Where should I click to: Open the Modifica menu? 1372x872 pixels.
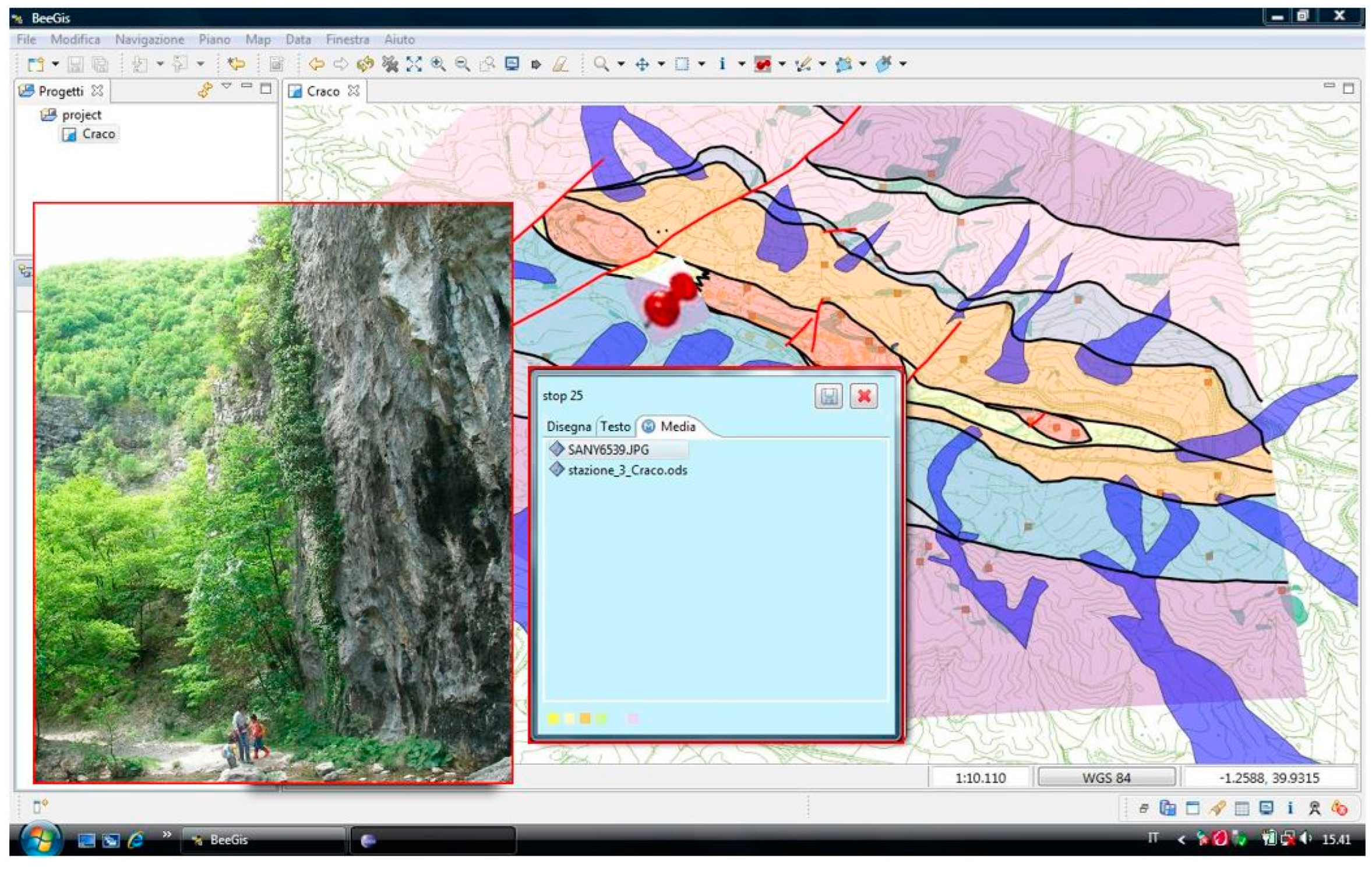click(x=75, y=39)
